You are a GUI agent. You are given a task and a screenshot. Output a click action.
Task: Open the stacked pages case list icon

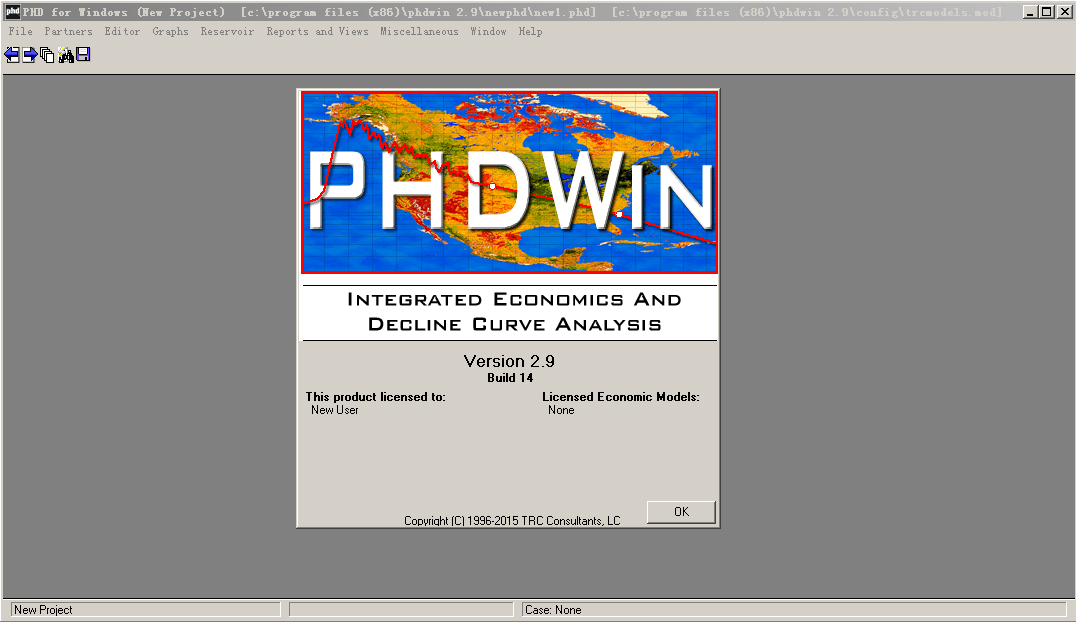(47, 55)
